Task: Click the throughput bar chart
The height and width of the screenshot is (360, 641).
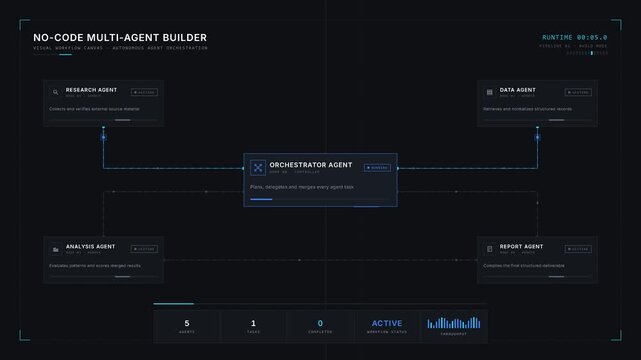Action: pyautogui.click(x=454, y=323)
